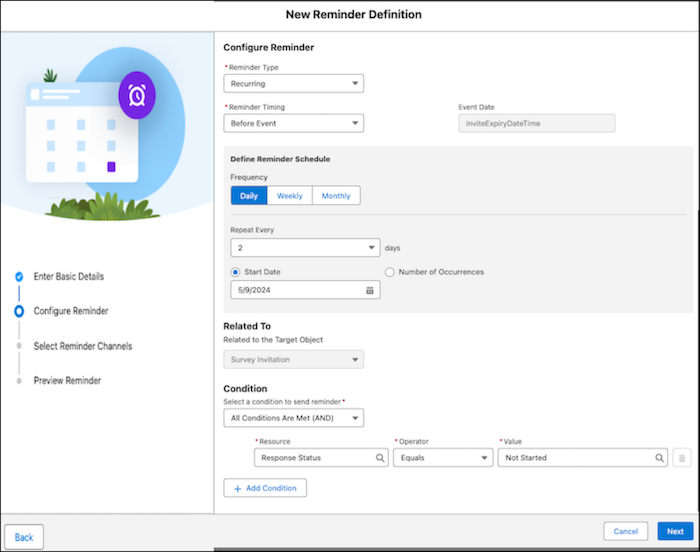Delete the condition row with trash icon
Image resolution: width=700 pixels, height=552 pixels.
point(682,458)
